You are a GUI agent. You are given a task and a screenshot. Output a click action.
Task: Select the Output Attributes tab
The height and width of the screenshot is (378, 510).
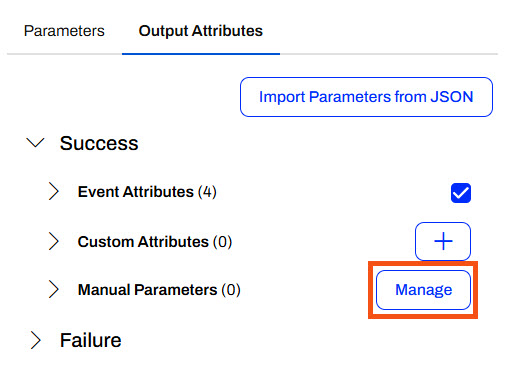click(201, 31)
